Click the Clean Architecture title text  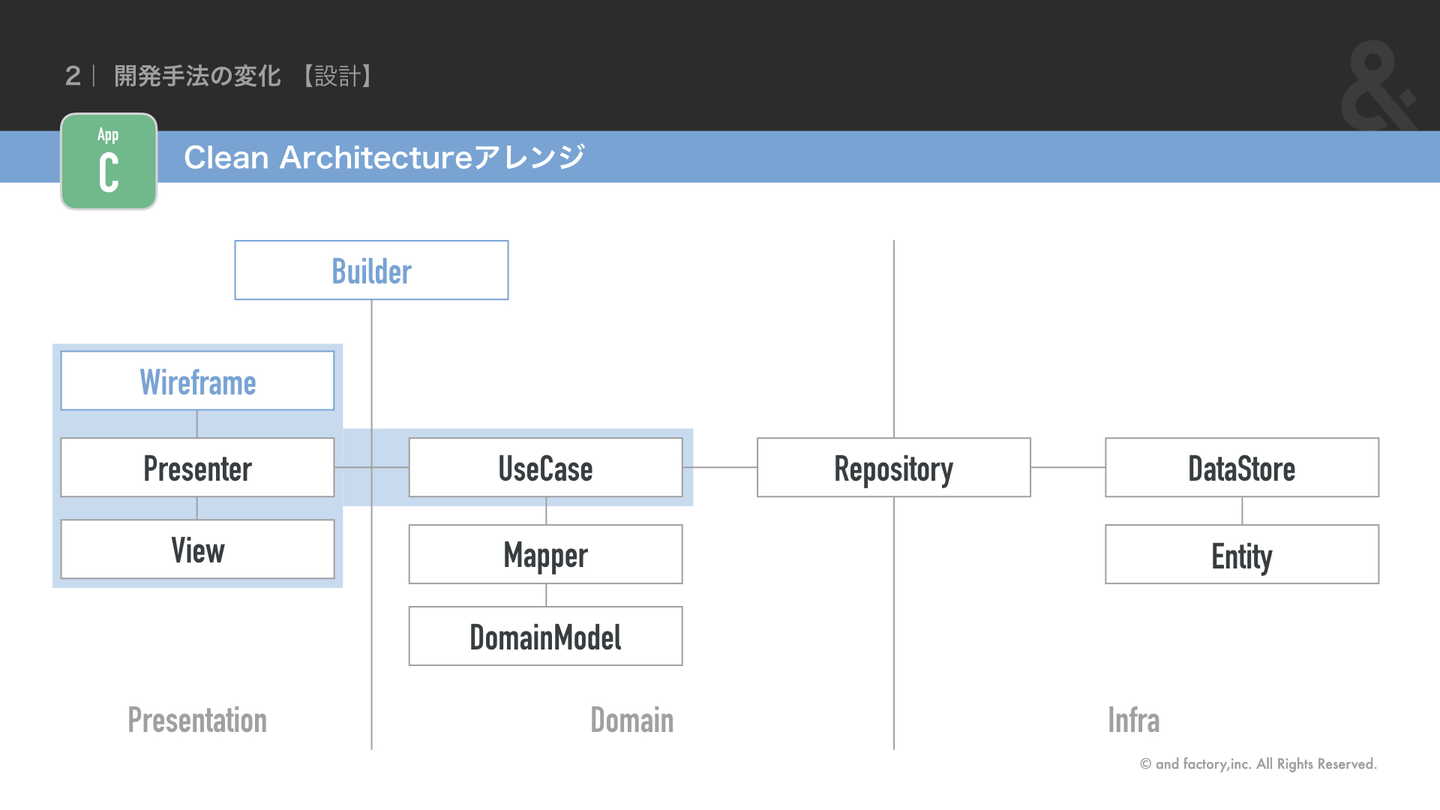pyautogui.click(x=384, y=157)
